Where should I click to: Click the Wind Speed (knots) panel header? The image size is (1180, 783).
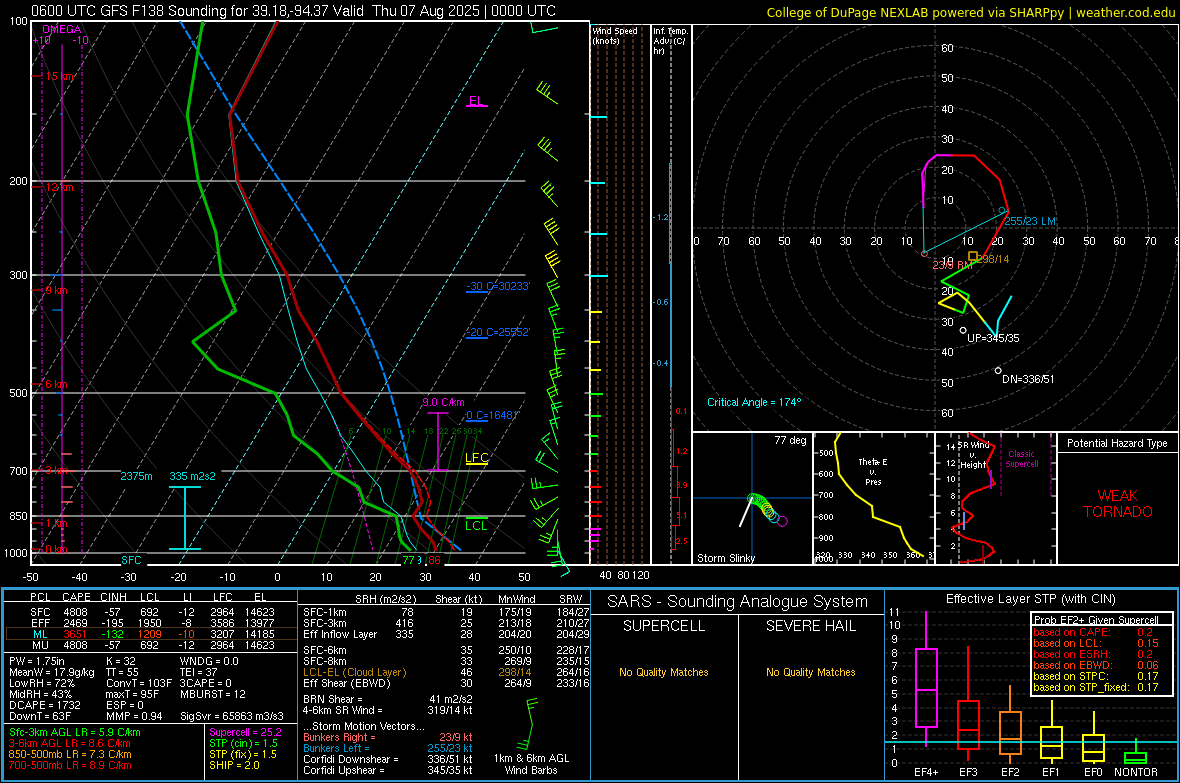[615, 35]
